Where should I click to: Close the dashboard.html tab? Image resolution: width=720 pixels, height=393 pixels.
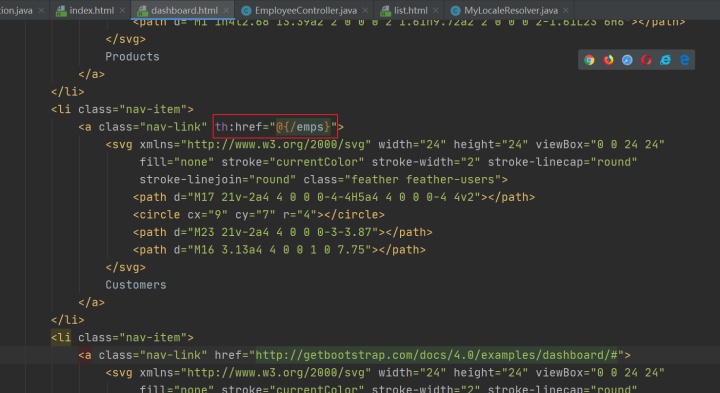click(x=226, y=10)
